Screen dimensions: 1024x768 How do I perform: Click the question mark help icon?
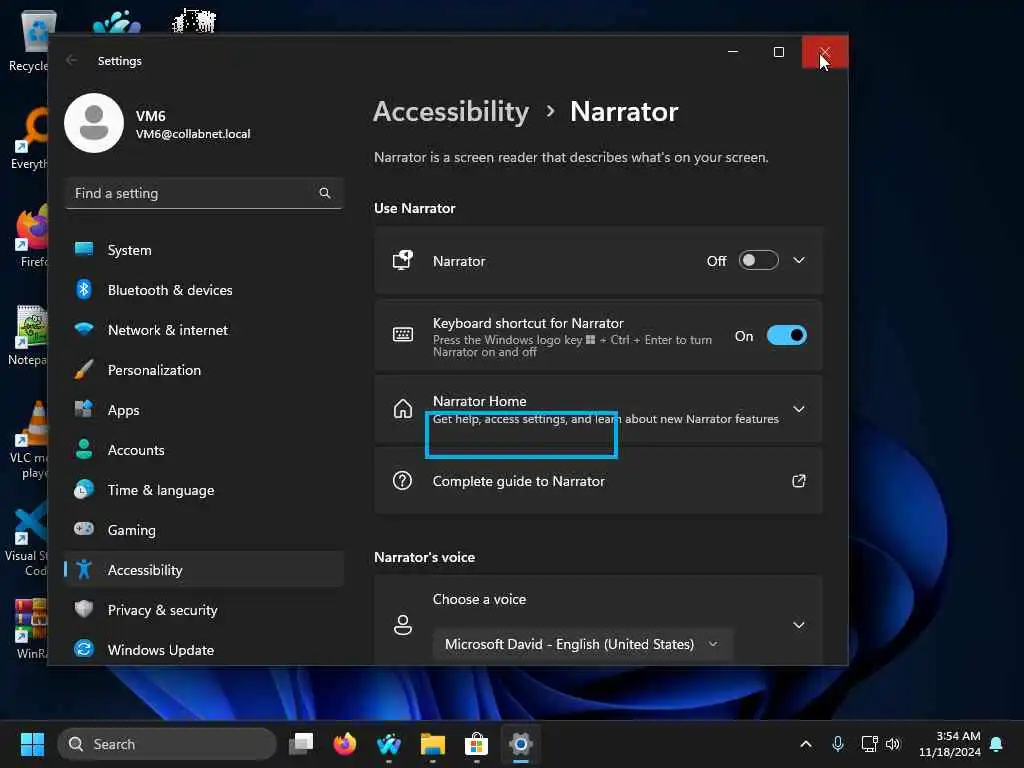pyautogui.click(x=402, y=481)
